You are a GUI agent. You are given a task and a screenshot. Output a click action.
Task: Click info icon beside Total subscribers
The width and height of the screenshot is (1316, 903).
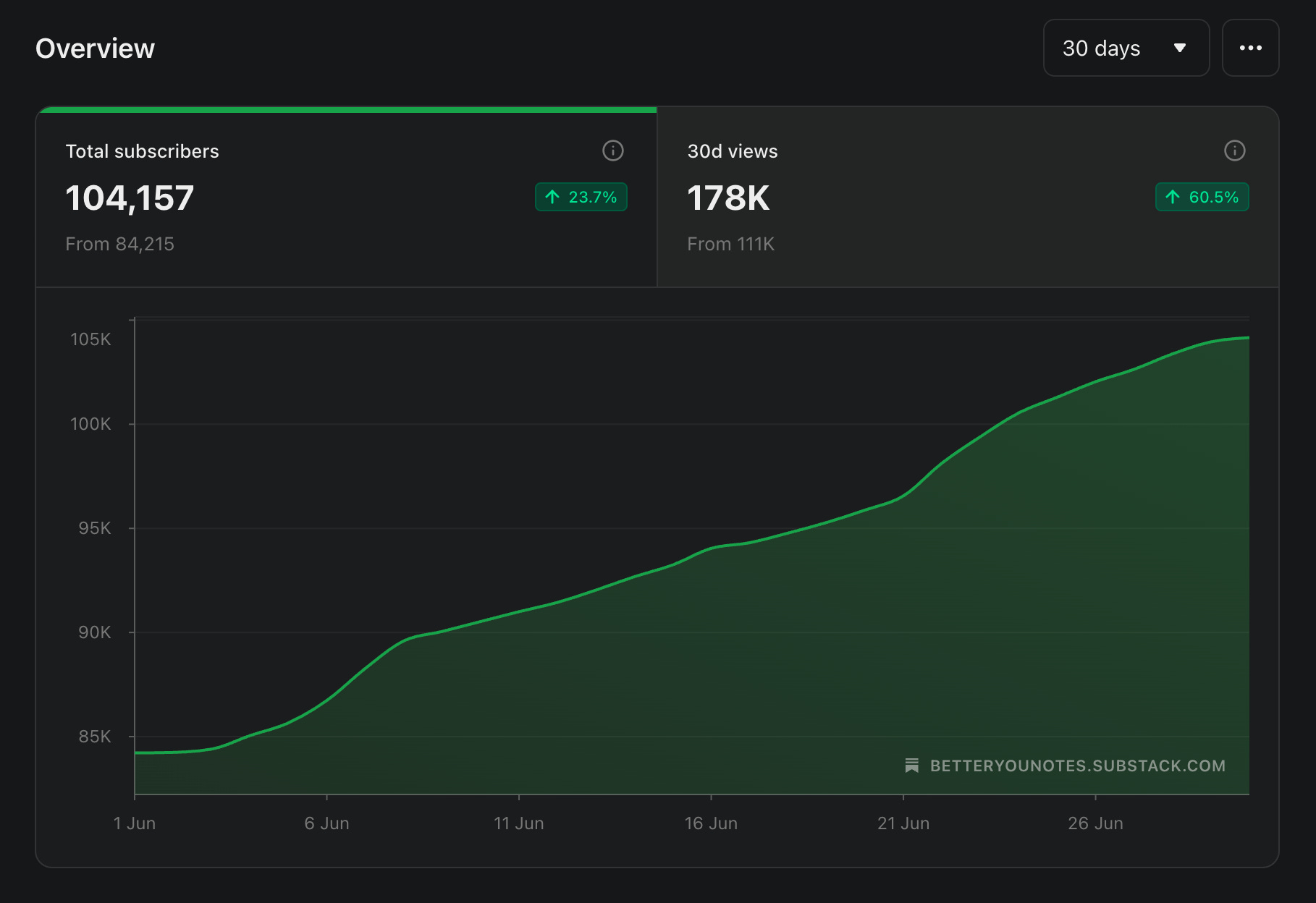point(613,150)
